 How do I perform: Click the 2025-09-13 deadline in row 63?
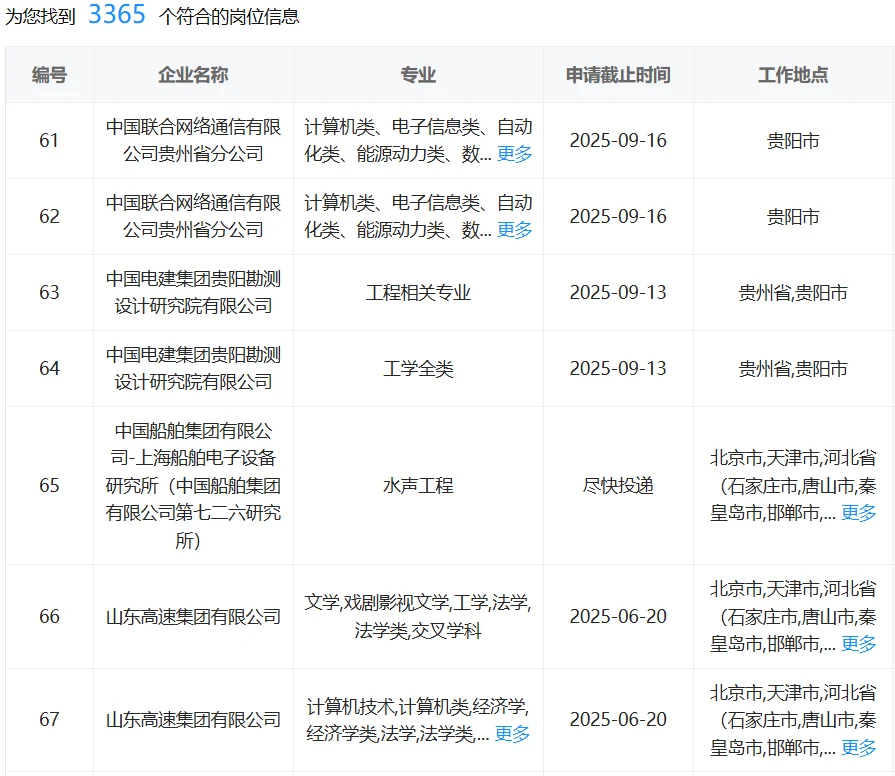619,292
